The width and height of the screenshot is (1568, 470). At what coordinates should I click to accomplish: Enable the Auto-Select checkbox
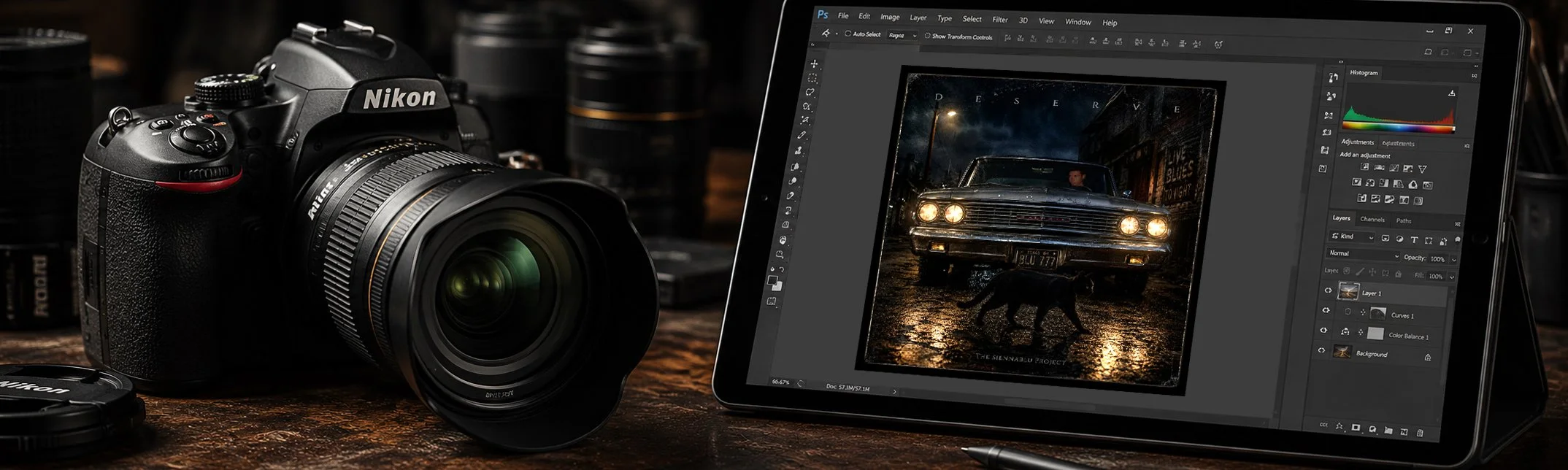848,34
